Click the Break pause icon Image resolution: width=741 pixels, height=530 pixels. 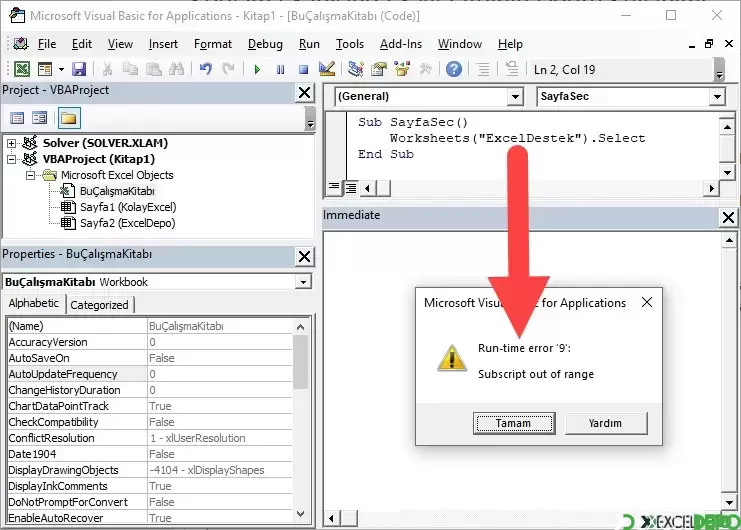point(280,70)
